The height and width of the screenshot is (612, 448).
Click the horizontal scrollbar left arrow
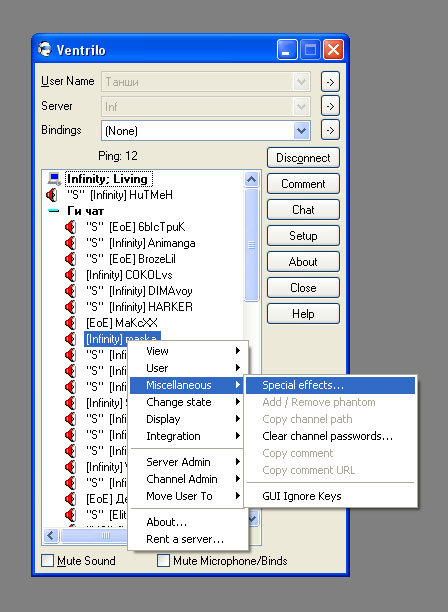[x=51, y=536]
